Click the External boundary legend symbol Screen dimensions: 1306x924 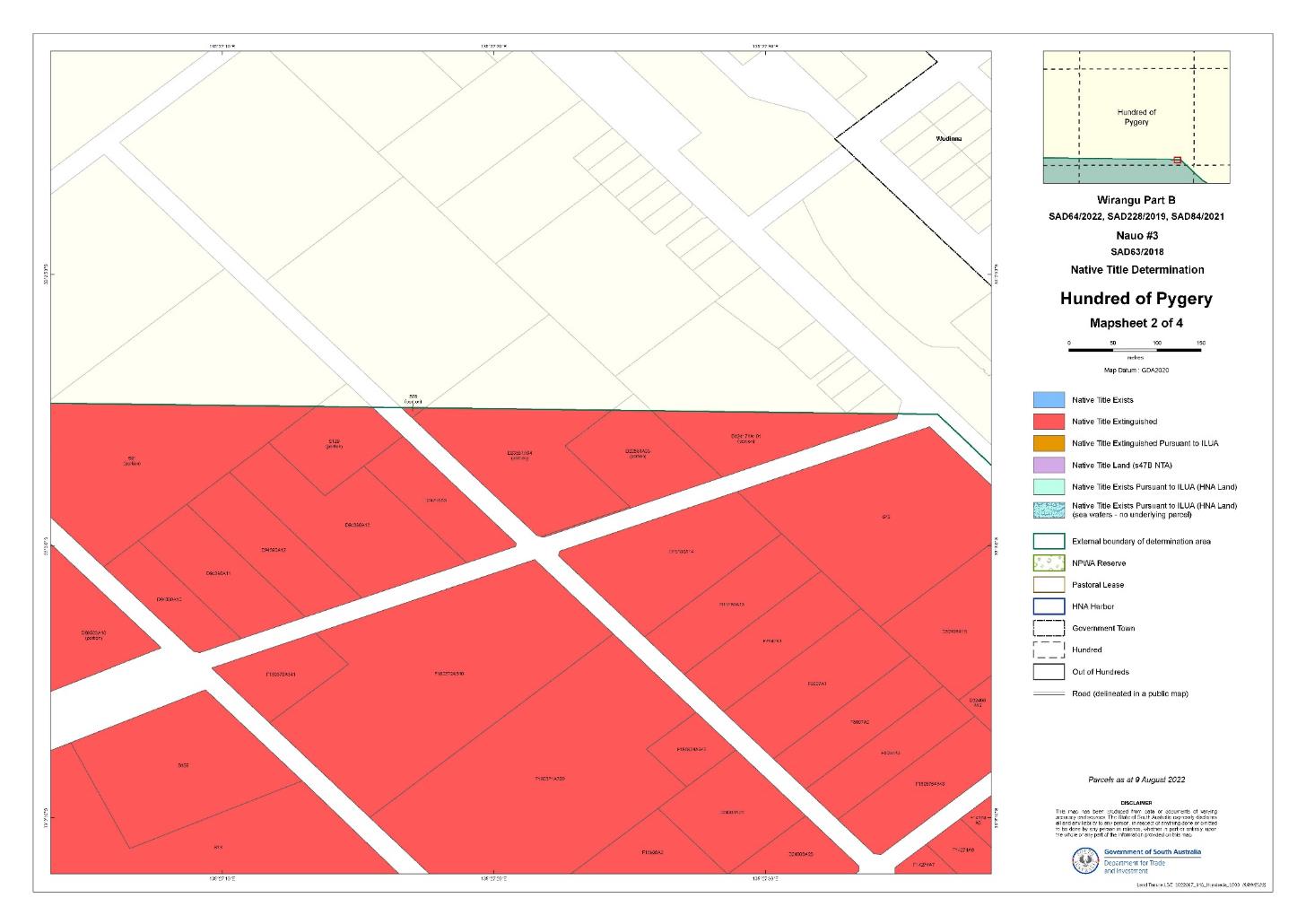pos(1048,542)
